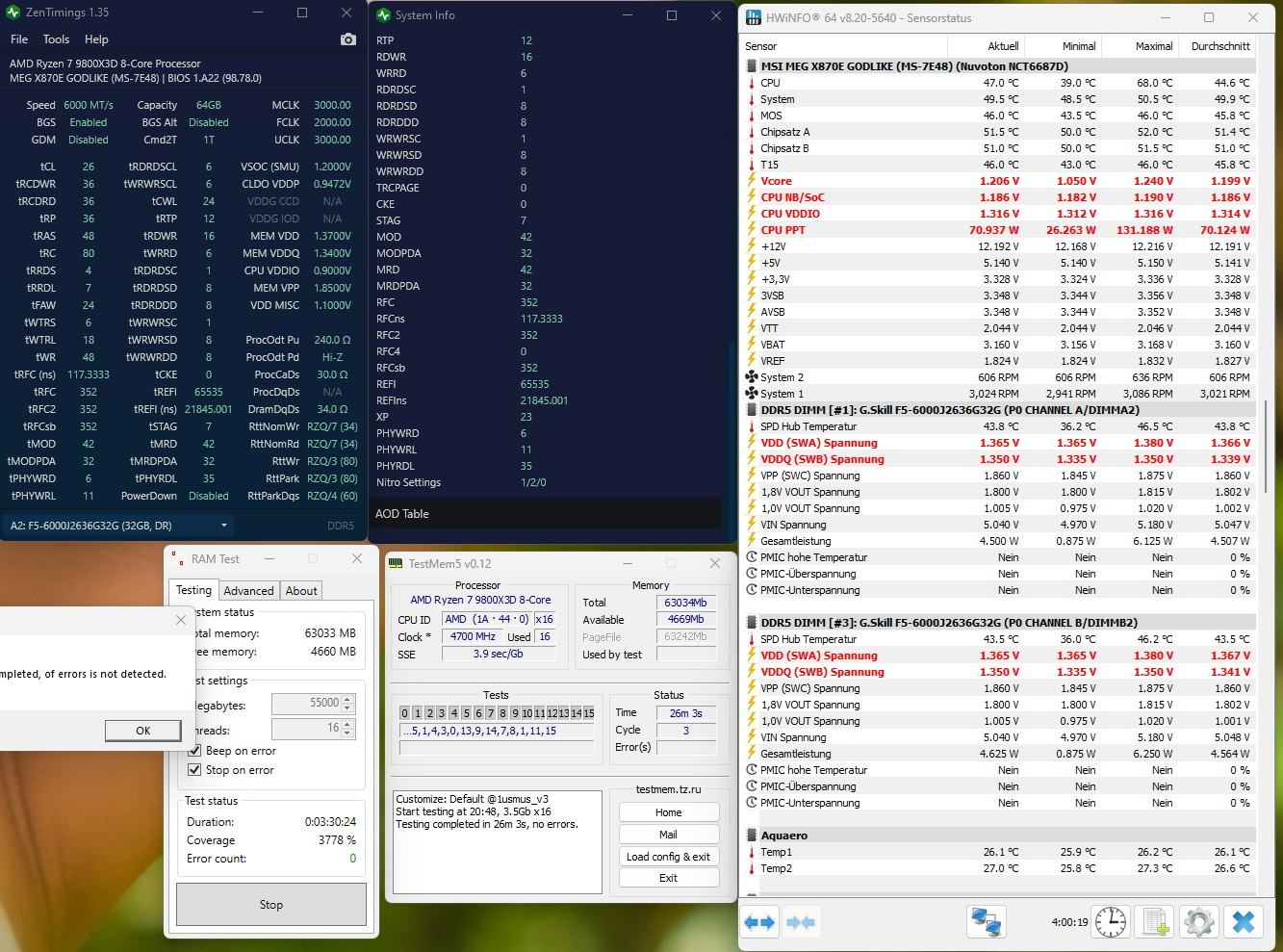Click the RAM Test title bar icon
This screenshot has height=952, width=1283.
(x=178, y=558)
